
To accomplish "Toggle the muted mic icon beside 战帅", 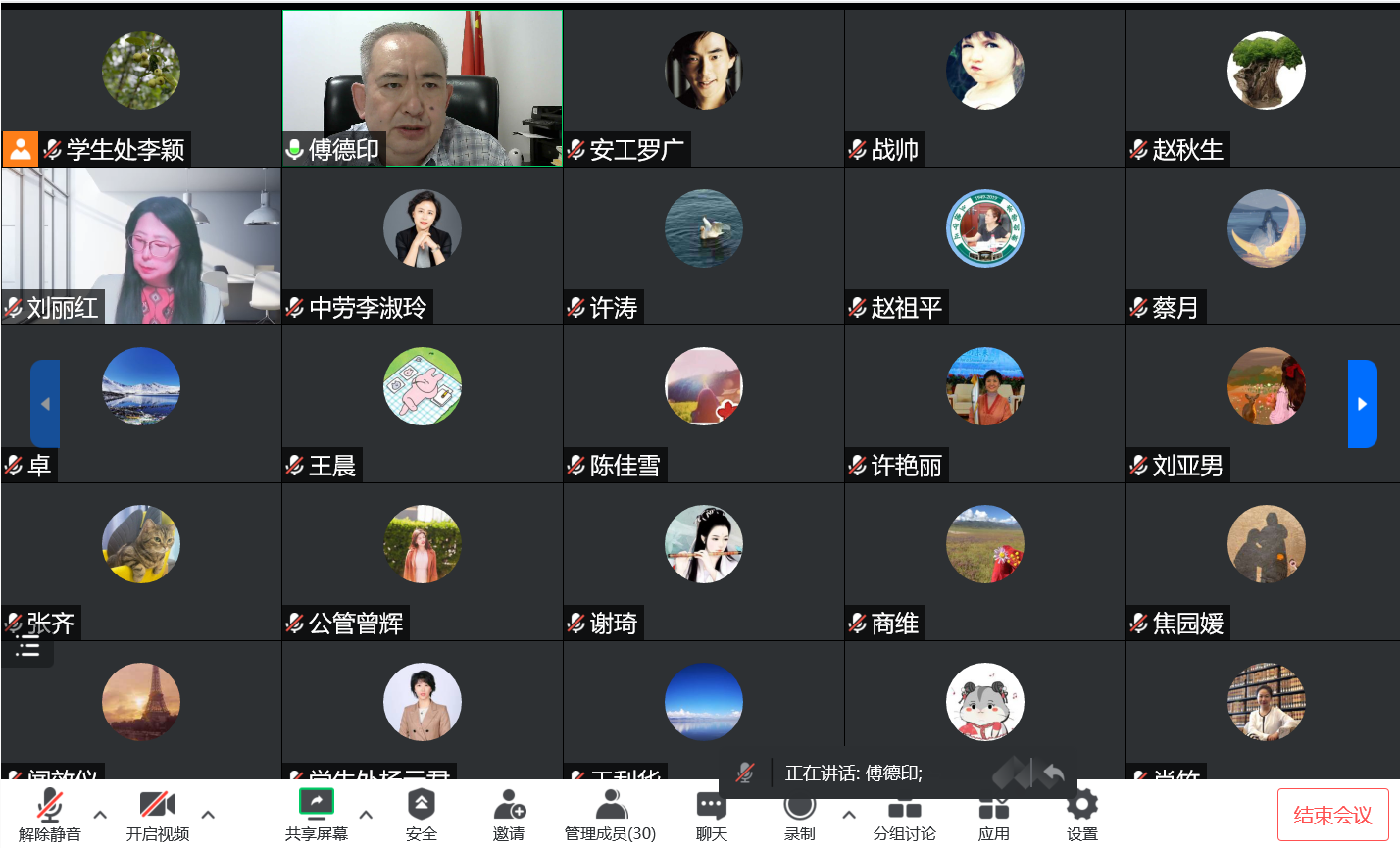I will [856, 149].
